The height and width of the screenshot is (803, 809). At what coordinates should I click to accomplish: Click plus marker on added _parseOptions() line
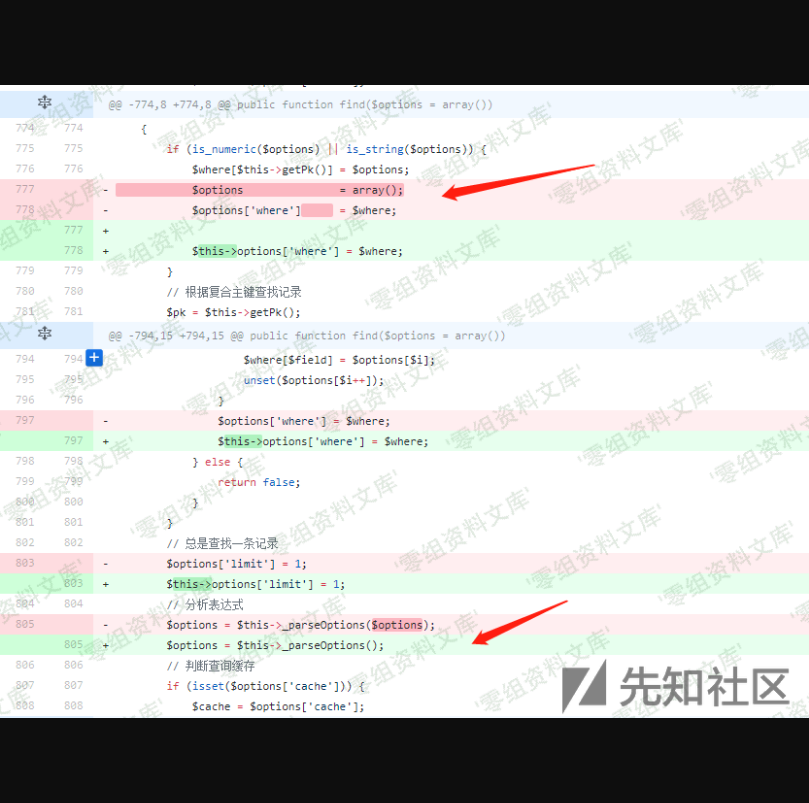[x=106, y=645]
